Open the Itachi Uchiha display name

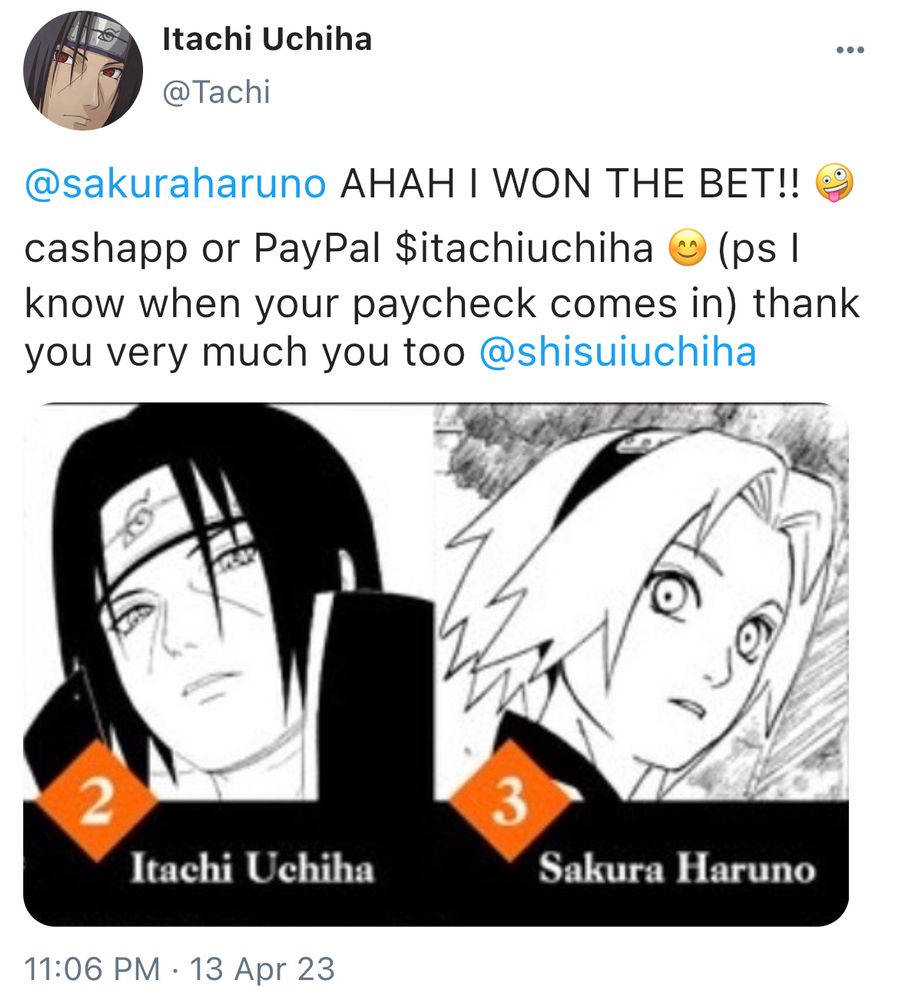click(x=267, y=40)
